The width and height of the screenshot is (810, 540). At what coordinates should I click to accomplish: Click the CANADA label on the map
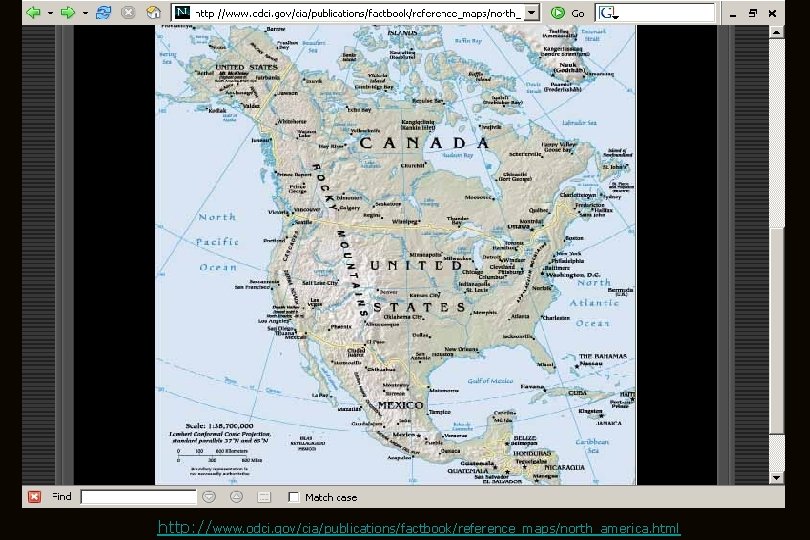coord(424,143)
